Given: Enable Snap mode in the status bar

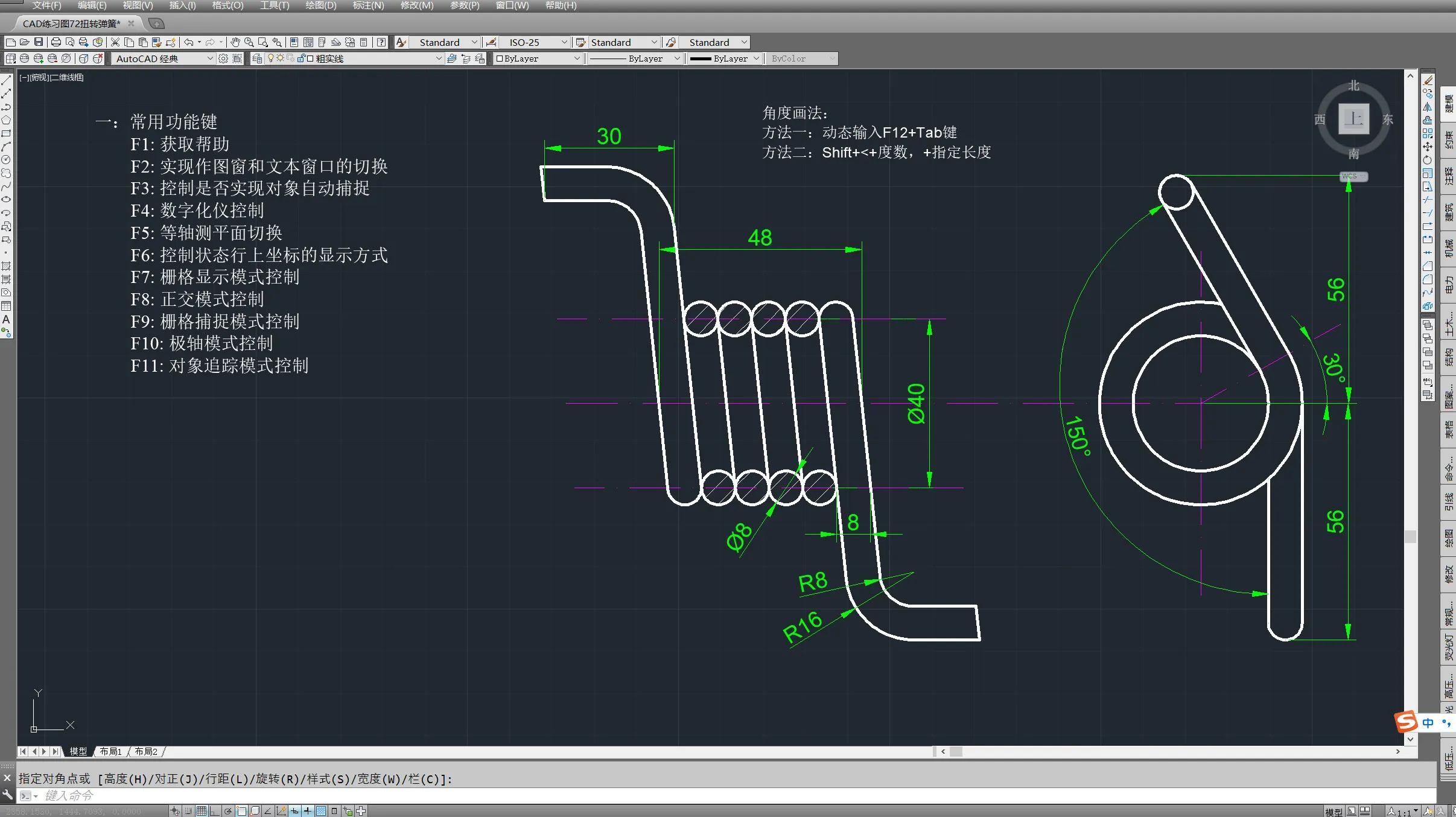Looking at the screenshot, I should click(x=188, y=810).
